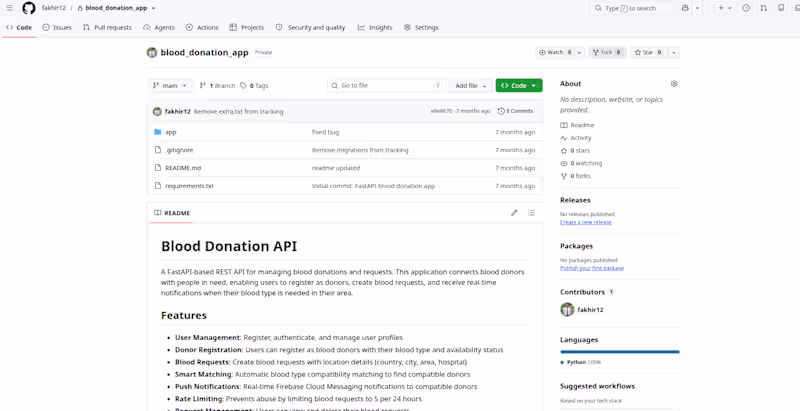The width and height of the screenshot is (800, 411).
Task: View the 8 Commits history
Action: click(x=516, y=111)
